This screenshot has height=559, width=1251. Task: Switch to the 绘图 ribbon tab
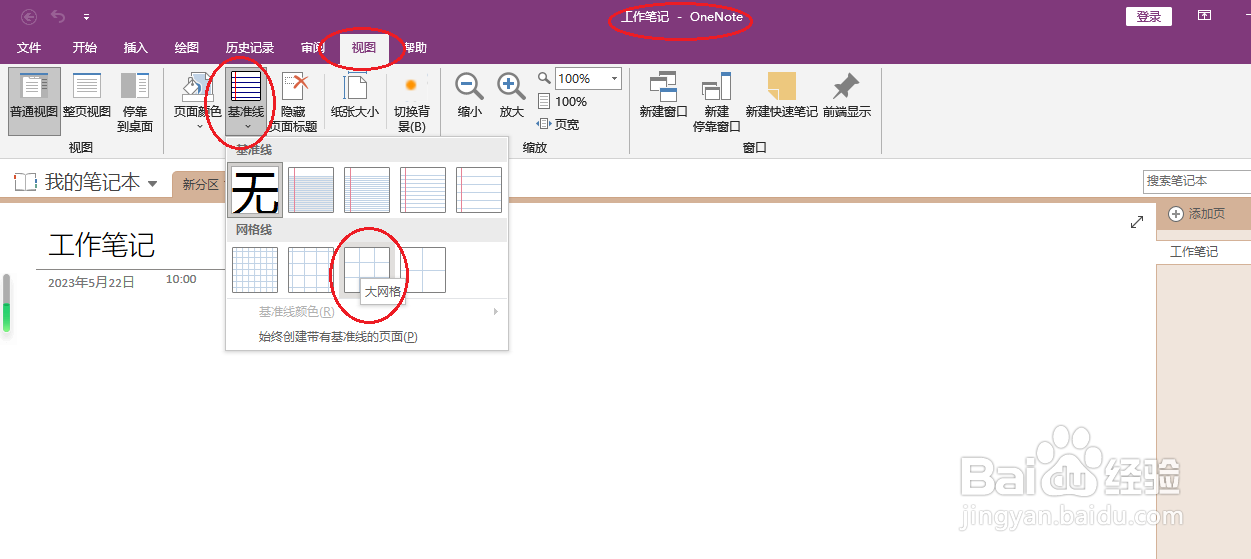(187, 48)
